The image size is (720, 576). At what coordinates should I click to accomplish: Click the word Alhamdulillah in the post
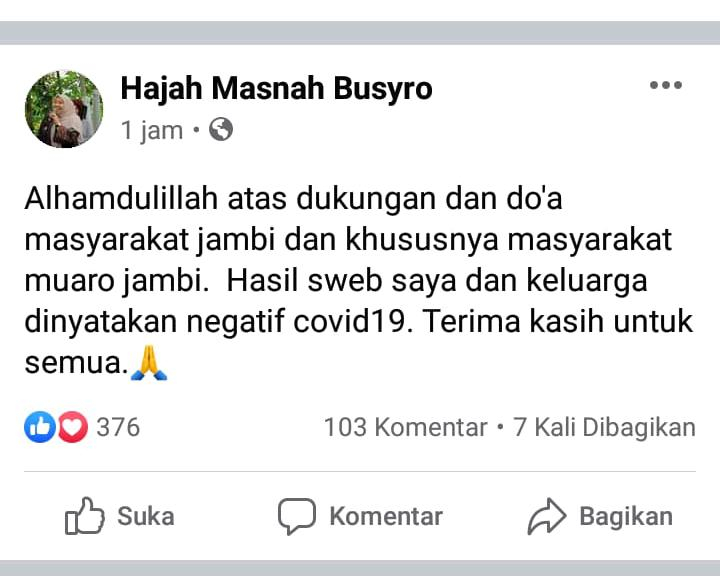pos(121,199)
